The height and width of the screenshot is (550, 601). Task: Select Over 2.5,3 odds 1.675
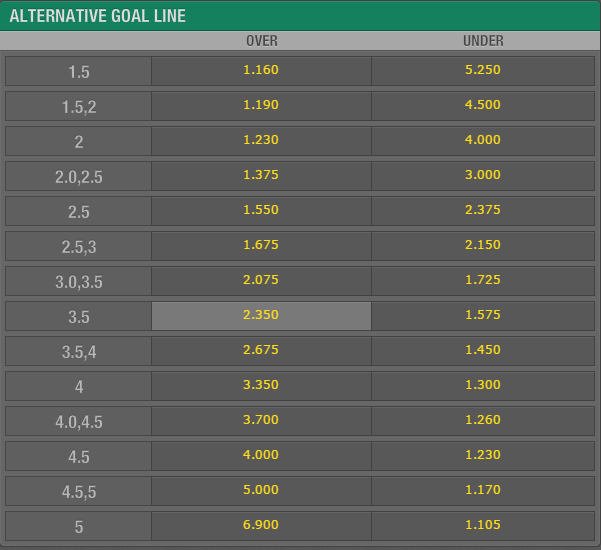click(261, 246)
